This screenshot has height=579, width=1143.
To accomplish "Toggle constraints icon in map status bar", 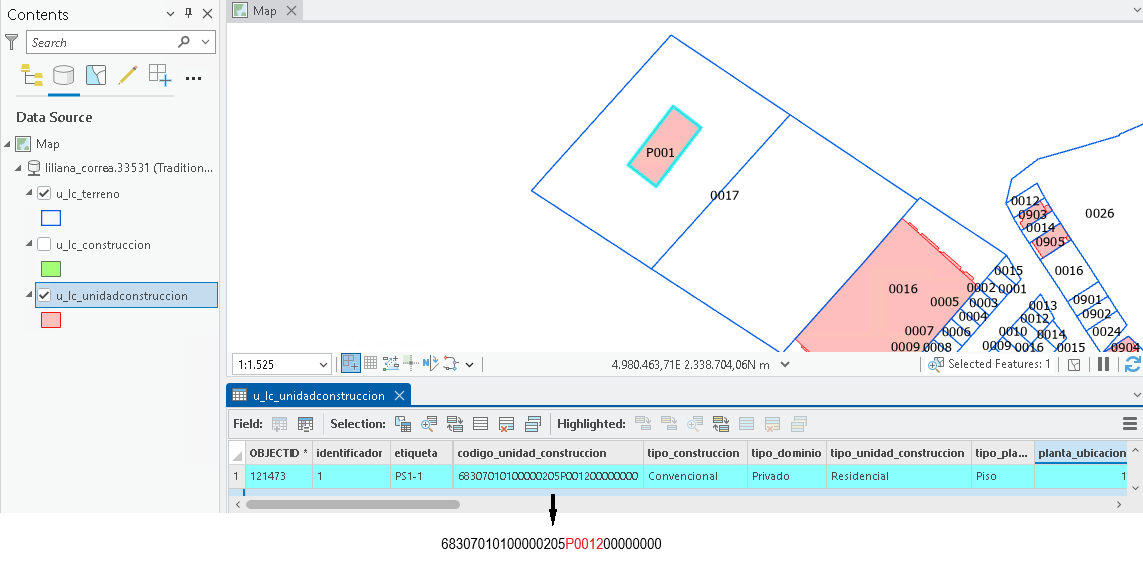I will click(x=390, y=363).
